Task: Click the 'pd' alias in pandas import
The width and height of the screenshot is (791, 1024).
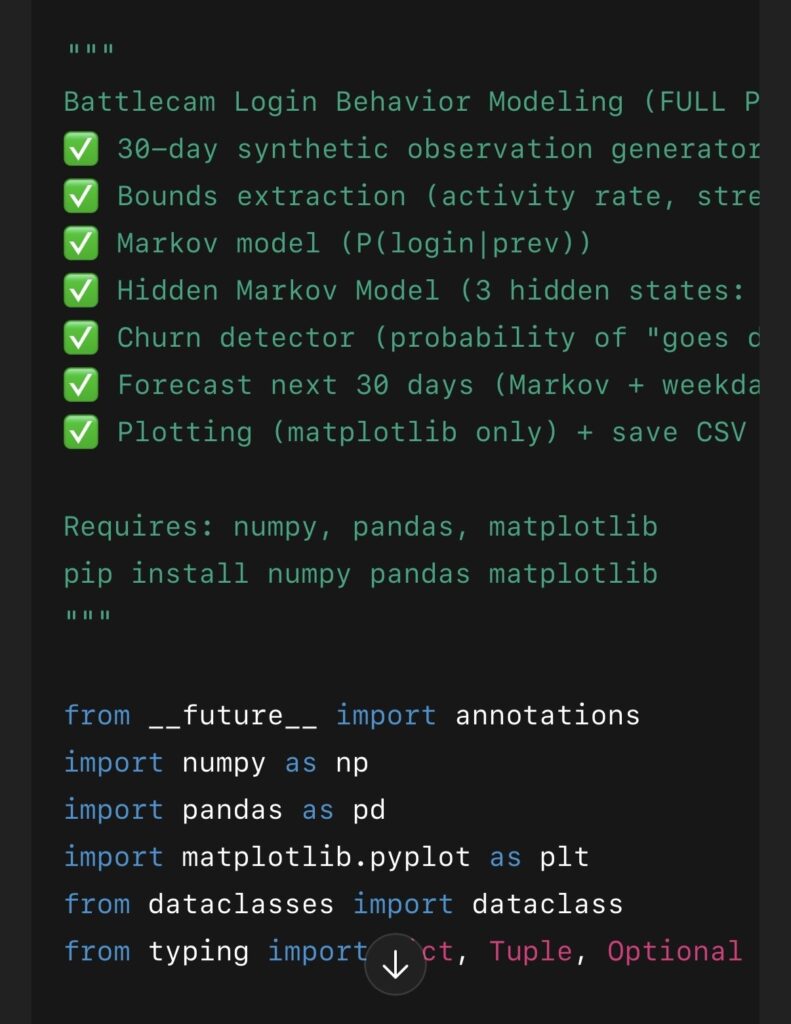Action: click(369, 810)
